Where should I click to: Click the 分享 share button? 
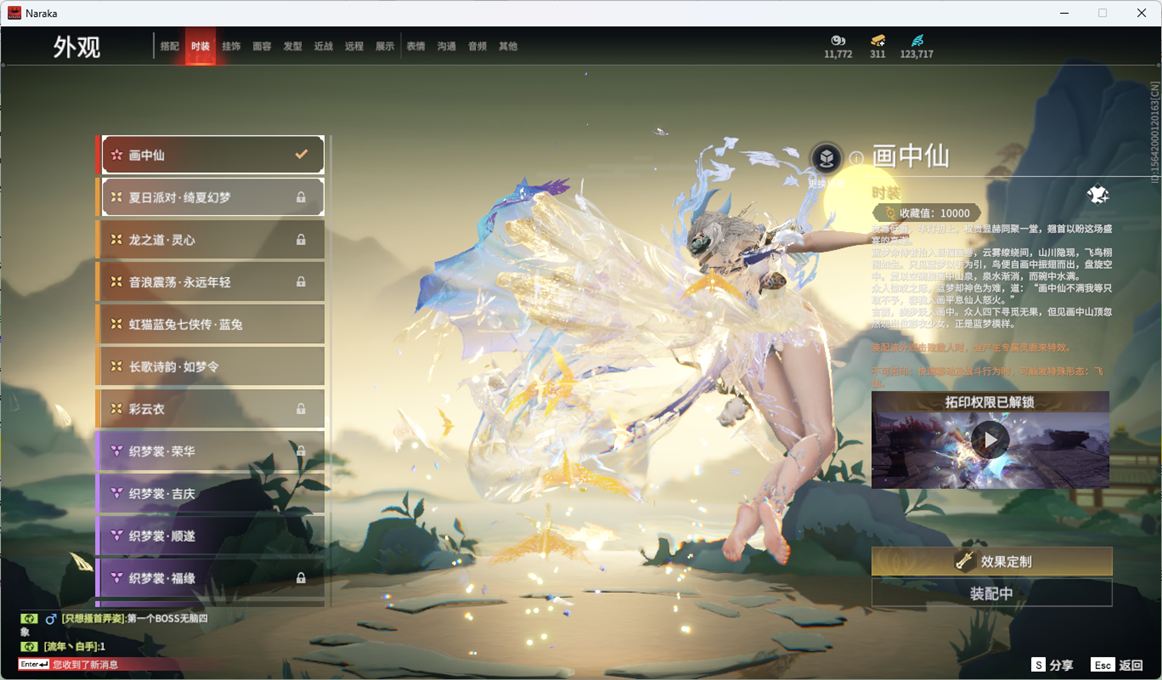coord(1053,665)
